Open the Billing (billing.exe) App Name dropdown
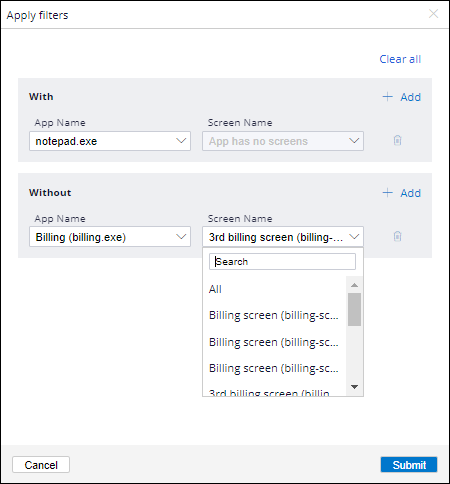Viewport: 450px width, 484px height. point(110,237)
